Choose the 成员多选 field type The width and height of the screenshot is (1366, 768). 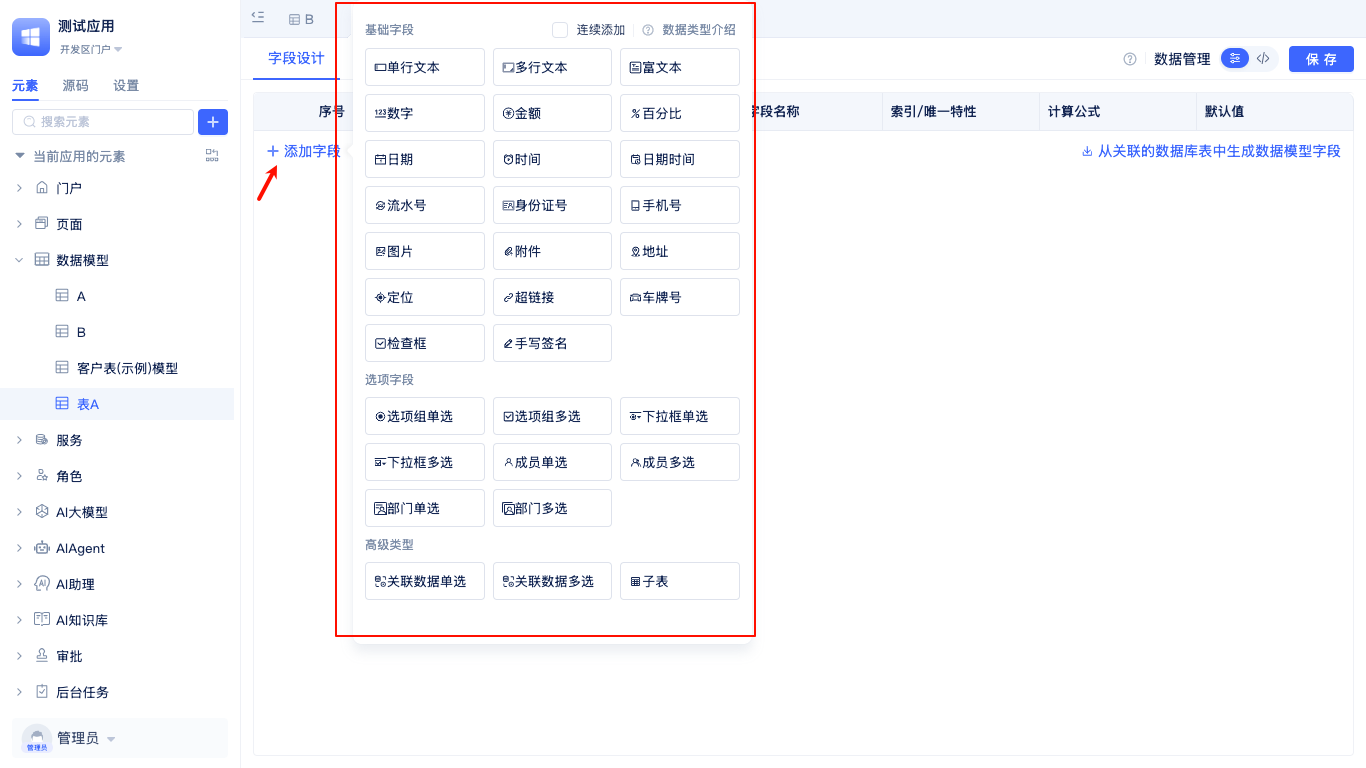tap(680, 462)
